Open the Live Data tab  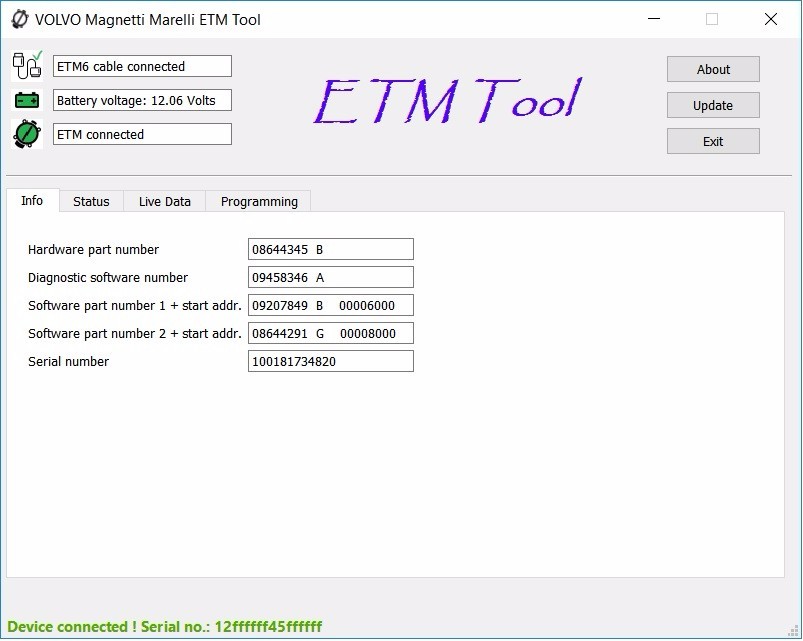point(163,201)
